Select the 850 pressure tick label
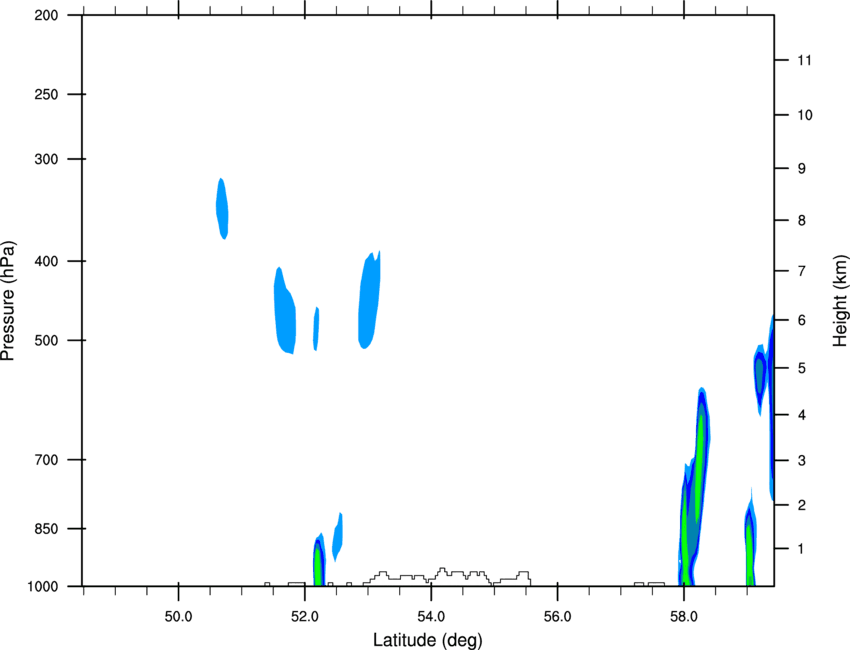Viewport: 850px width, 650px height. 46,529
